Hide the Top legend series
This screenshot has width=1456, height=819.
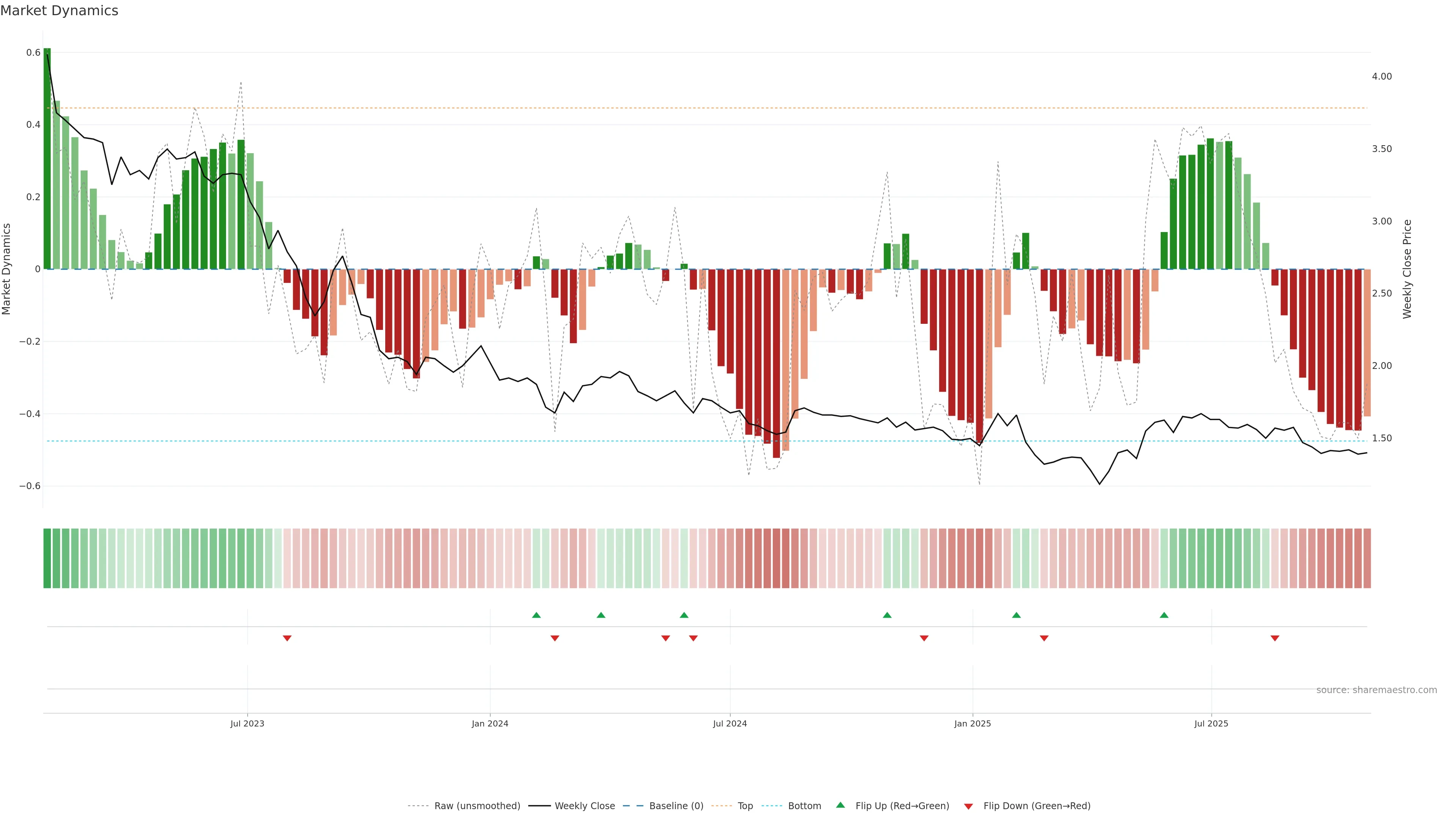(x=745, y=806)
